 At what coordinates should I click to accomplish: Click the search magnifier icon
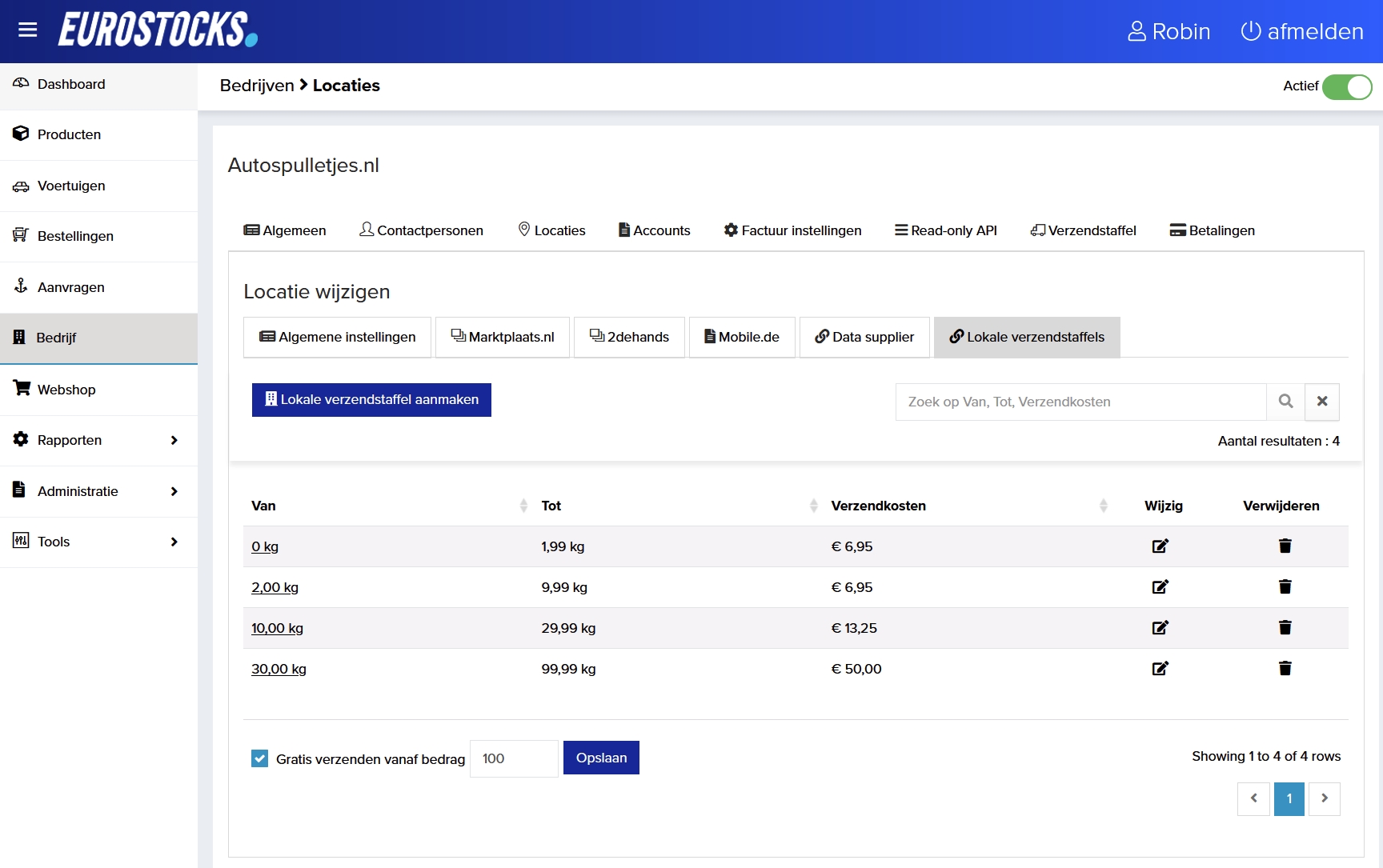[x=1285, y=402]
